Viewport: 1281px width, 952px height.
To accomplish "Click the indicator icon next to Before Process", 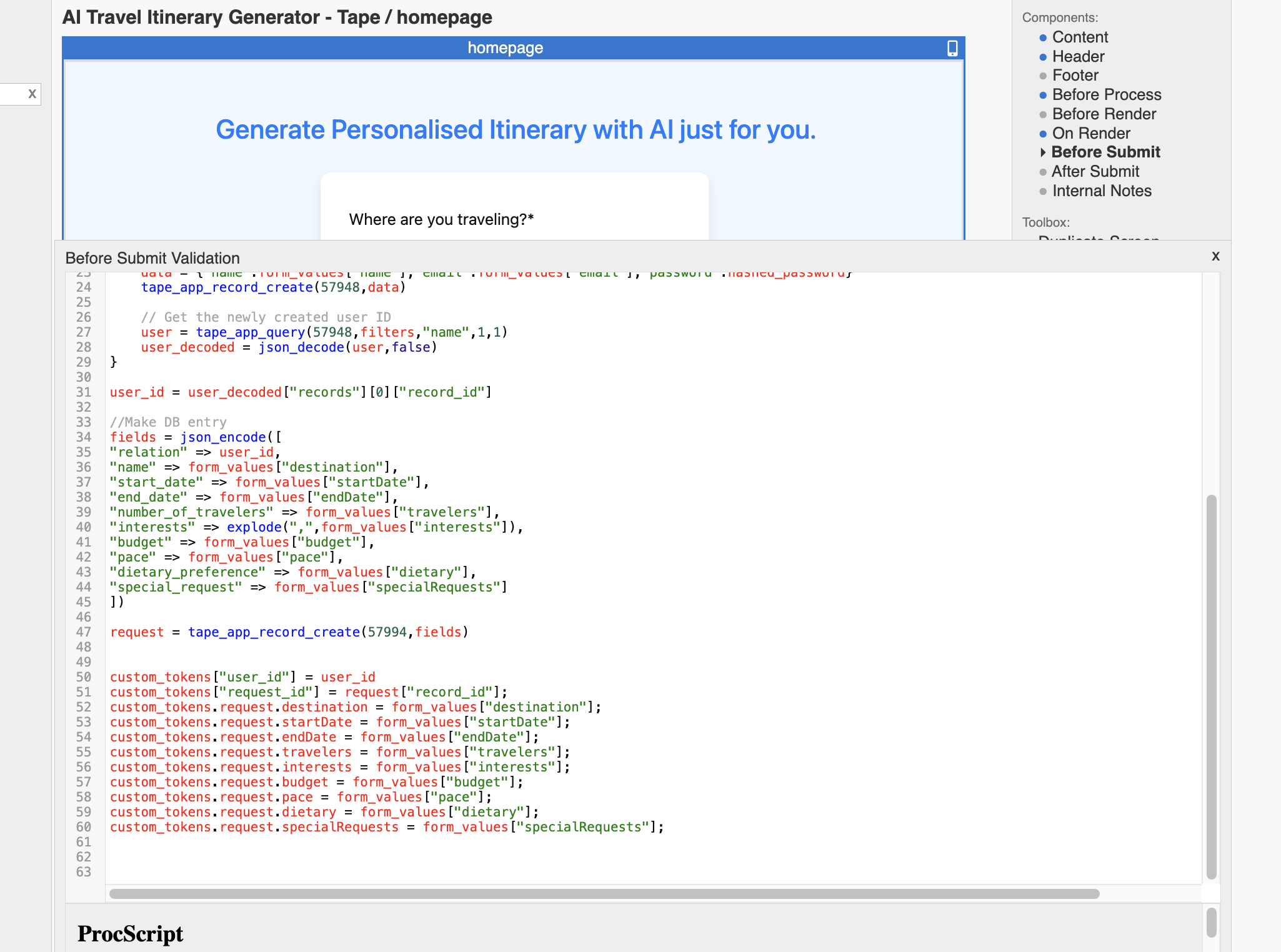I will click(x=1042, y=95).
